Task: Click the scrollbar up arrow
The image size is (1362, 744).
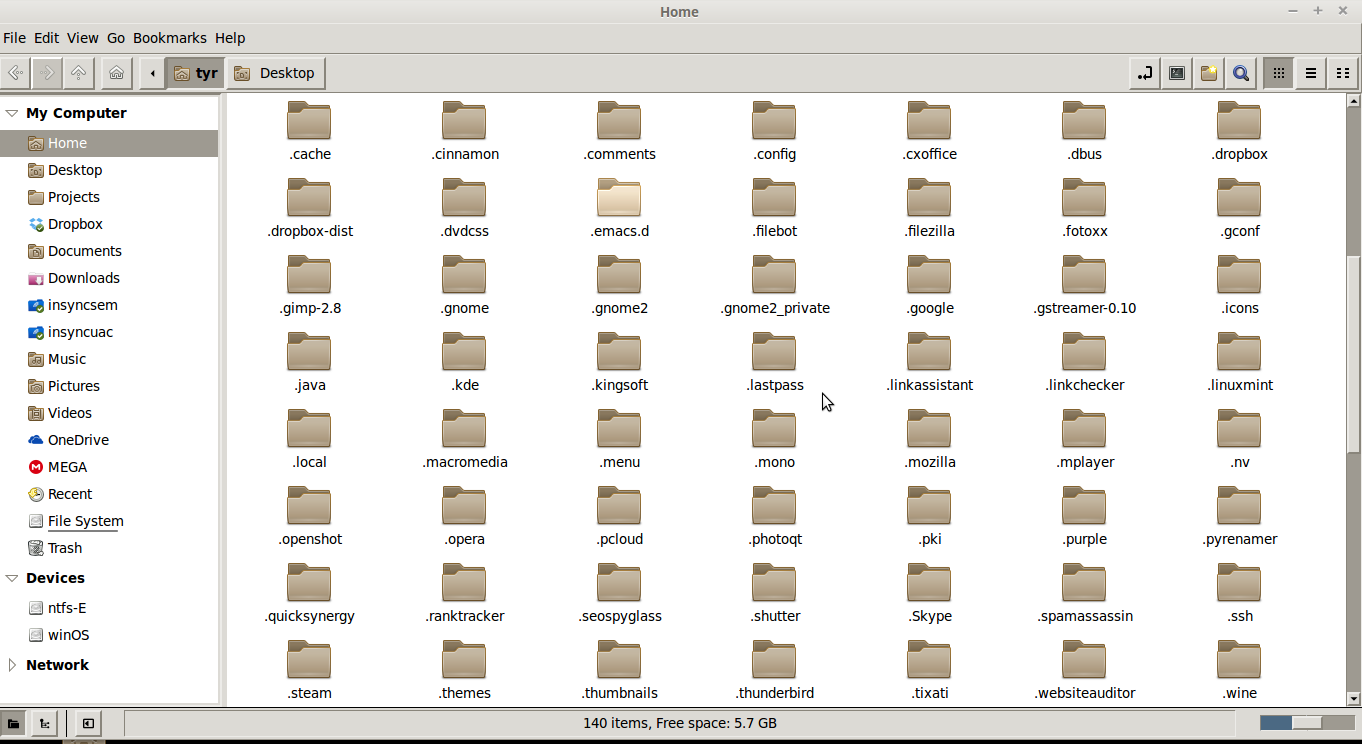Action: (x=1353, y=100)
